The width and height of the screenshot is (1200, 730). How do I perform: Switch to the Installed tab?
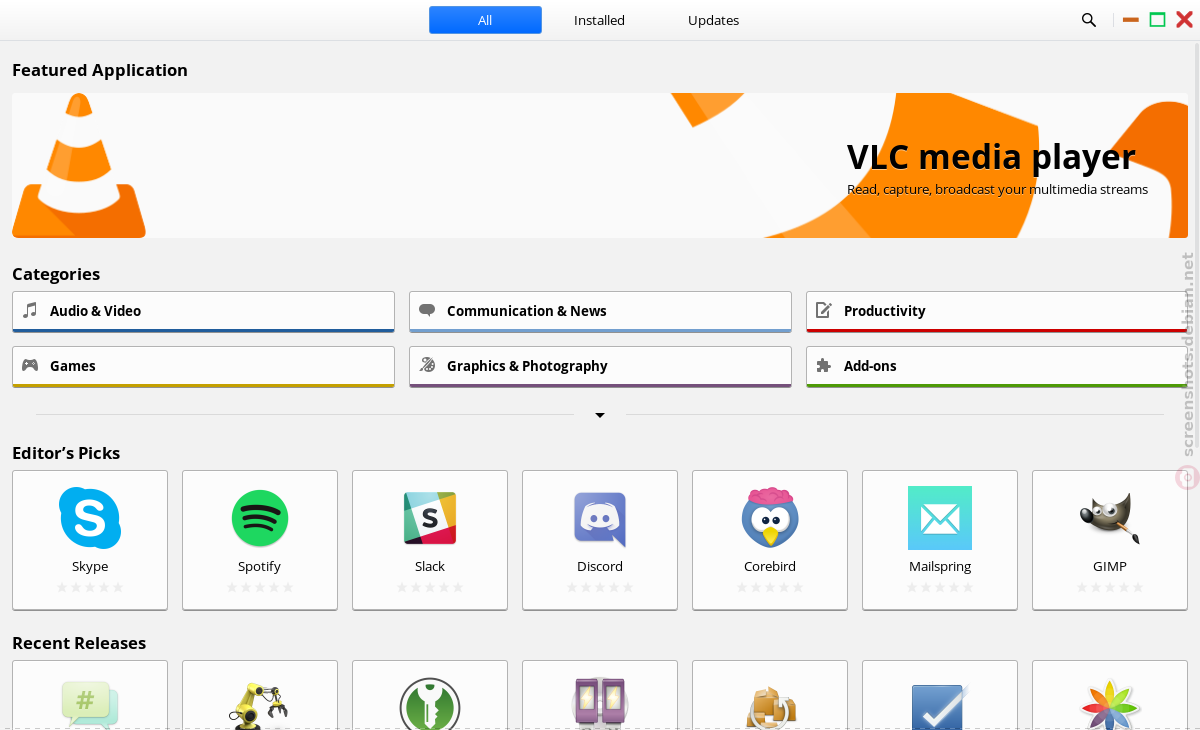(599, 20)
